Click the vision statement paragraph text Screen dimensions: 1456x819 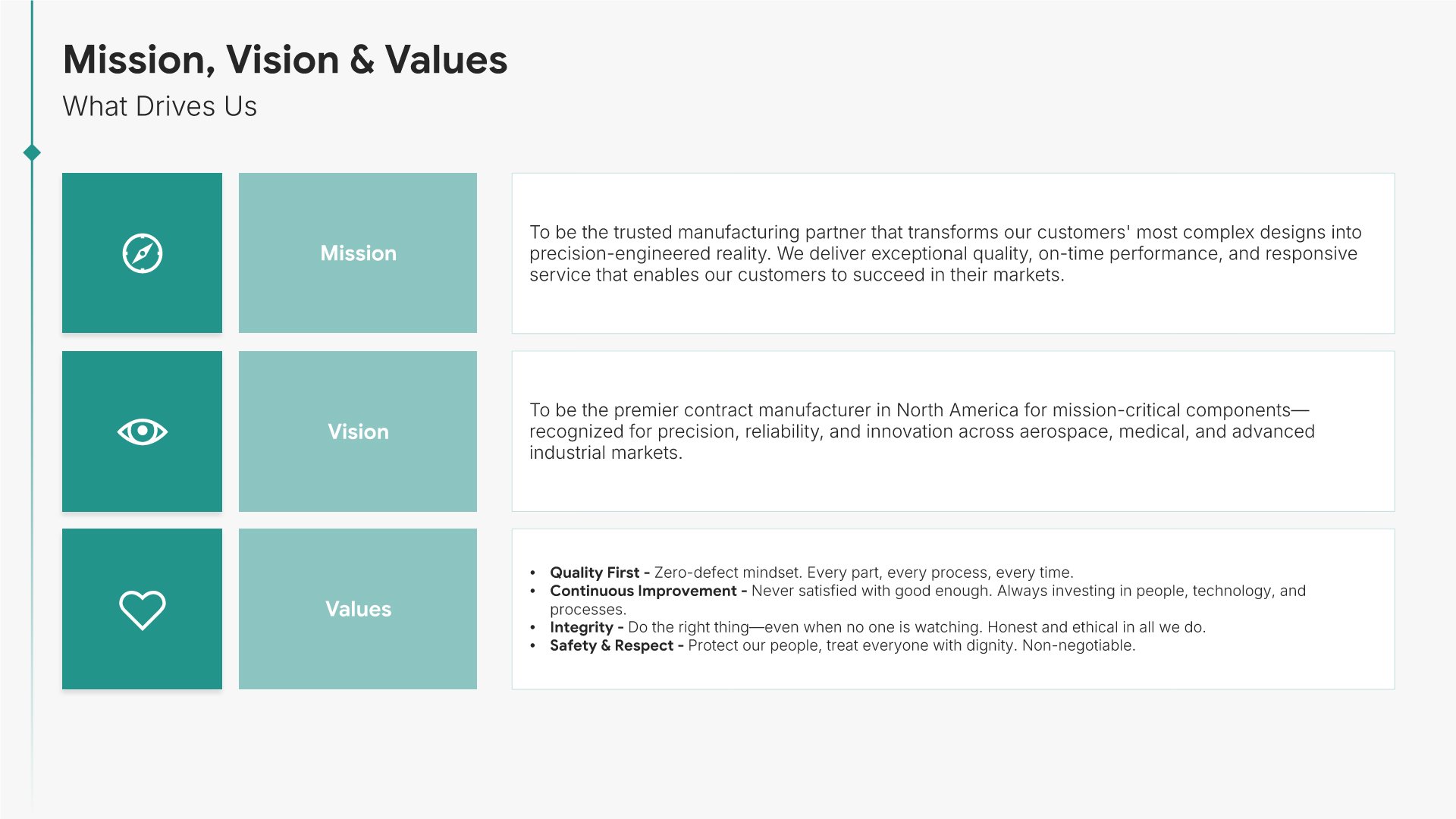pyautogui.click(x=921, y=431)
